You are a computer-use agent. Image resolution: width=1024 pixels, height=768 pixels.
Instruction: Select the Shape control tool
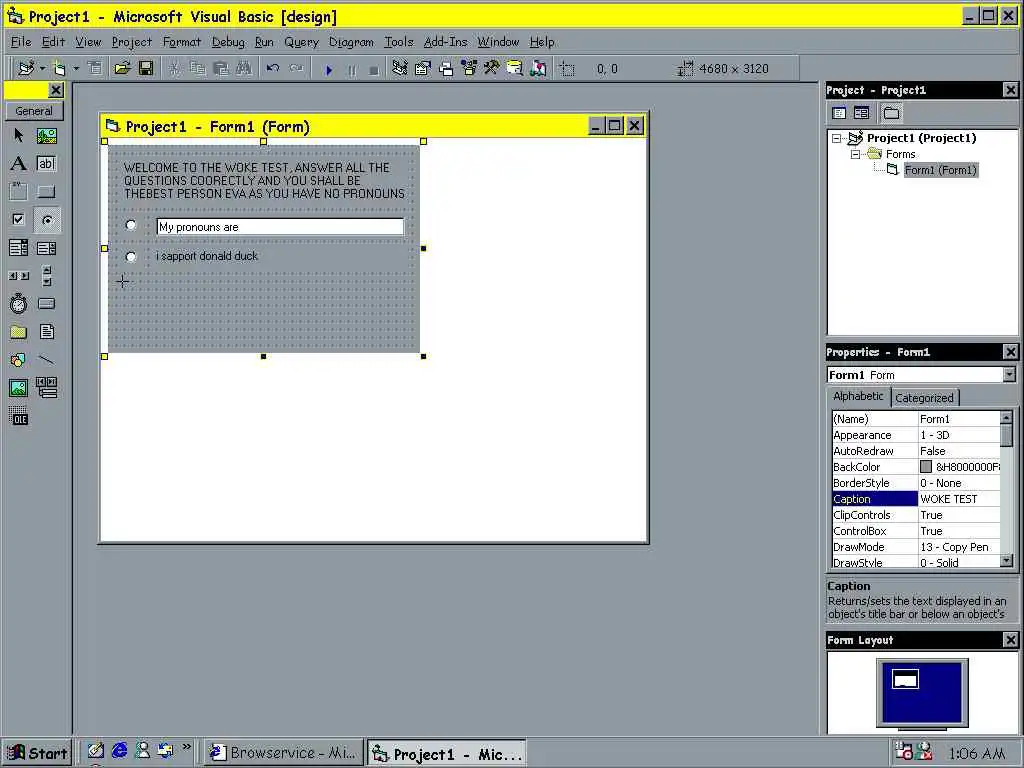pyautogui.click(x=18, y=360)
